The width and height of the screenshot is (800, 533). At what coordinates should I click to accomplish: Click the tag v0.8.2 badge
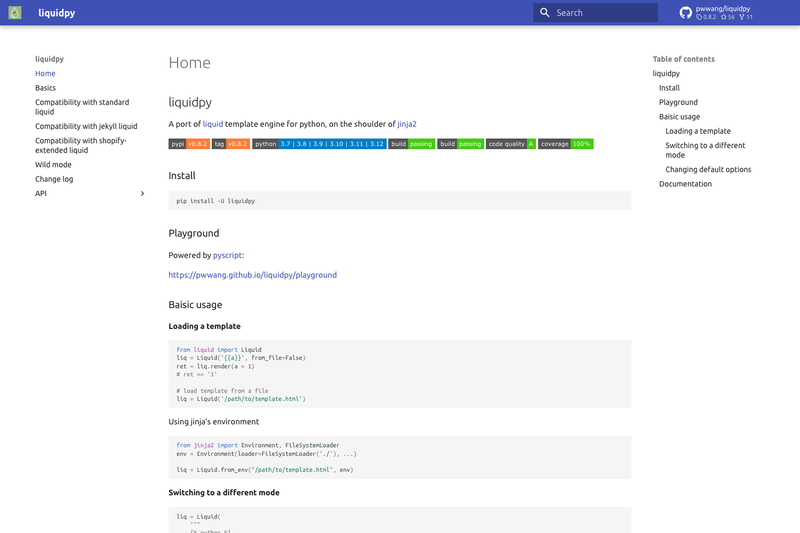231,144
